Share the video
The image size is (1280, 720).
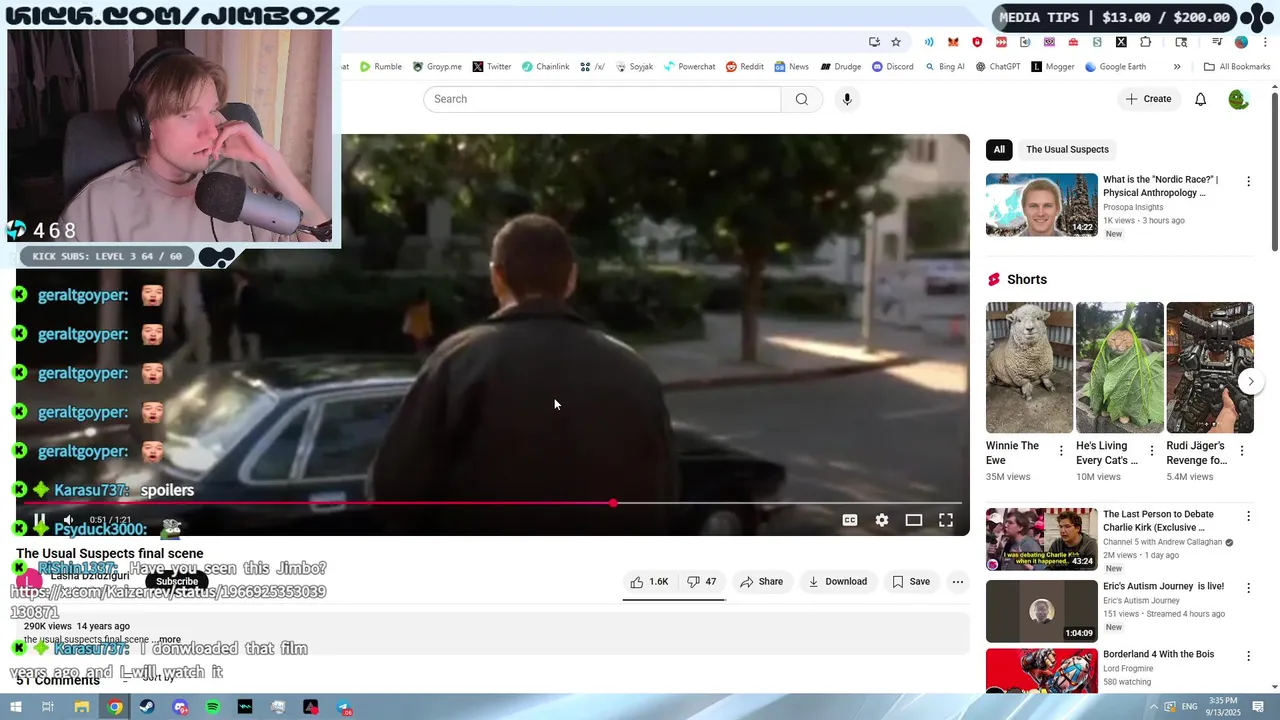(x=761, y=582)
